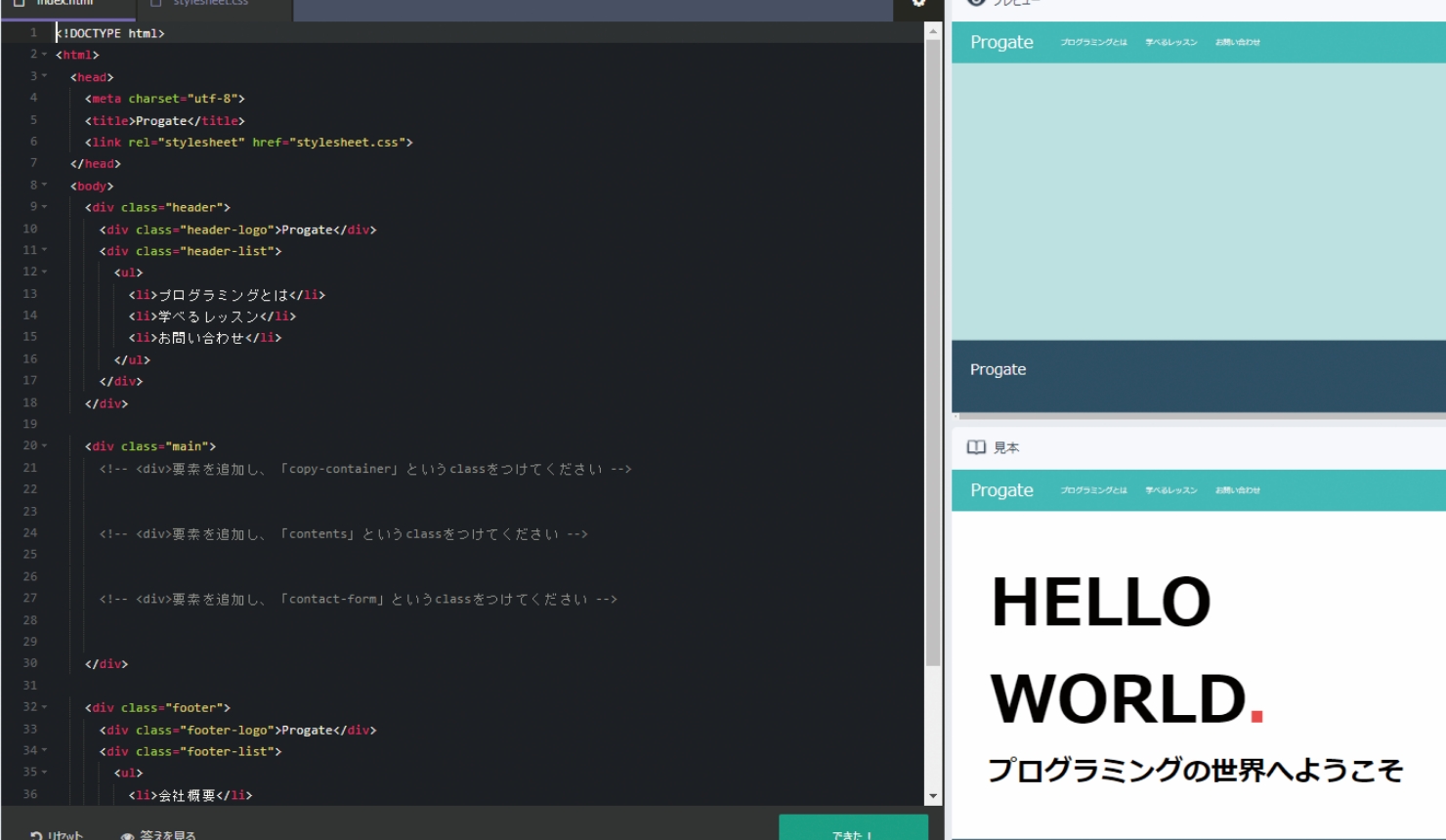The height and width of the screenshot is (840, 1446).
Task: Place cursor on empty line 28
Action: [489, 620]
